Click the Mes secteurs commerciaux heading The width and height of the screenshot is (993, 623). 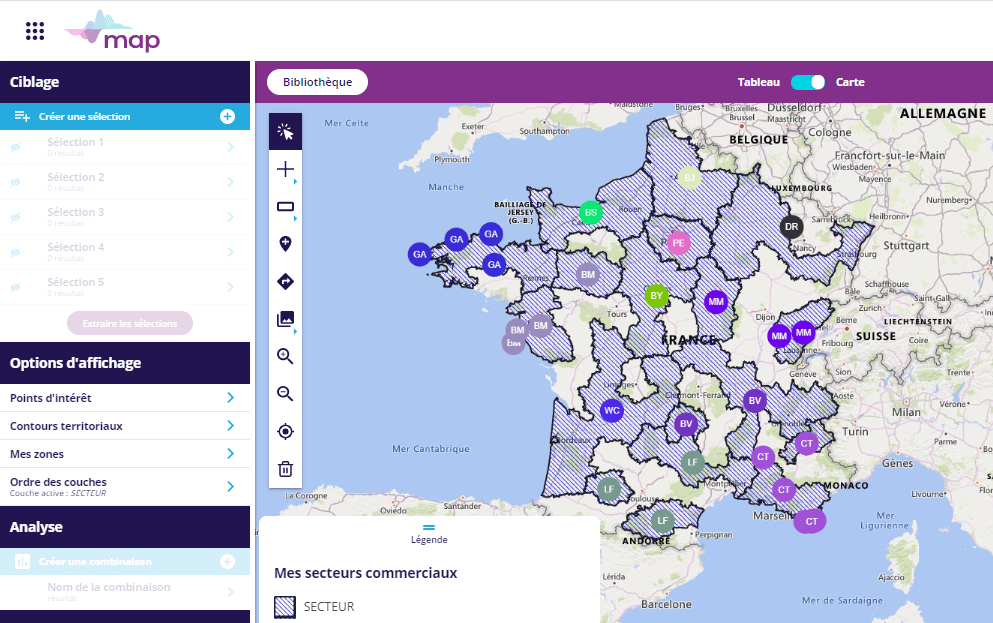click(x=365, y=573)
